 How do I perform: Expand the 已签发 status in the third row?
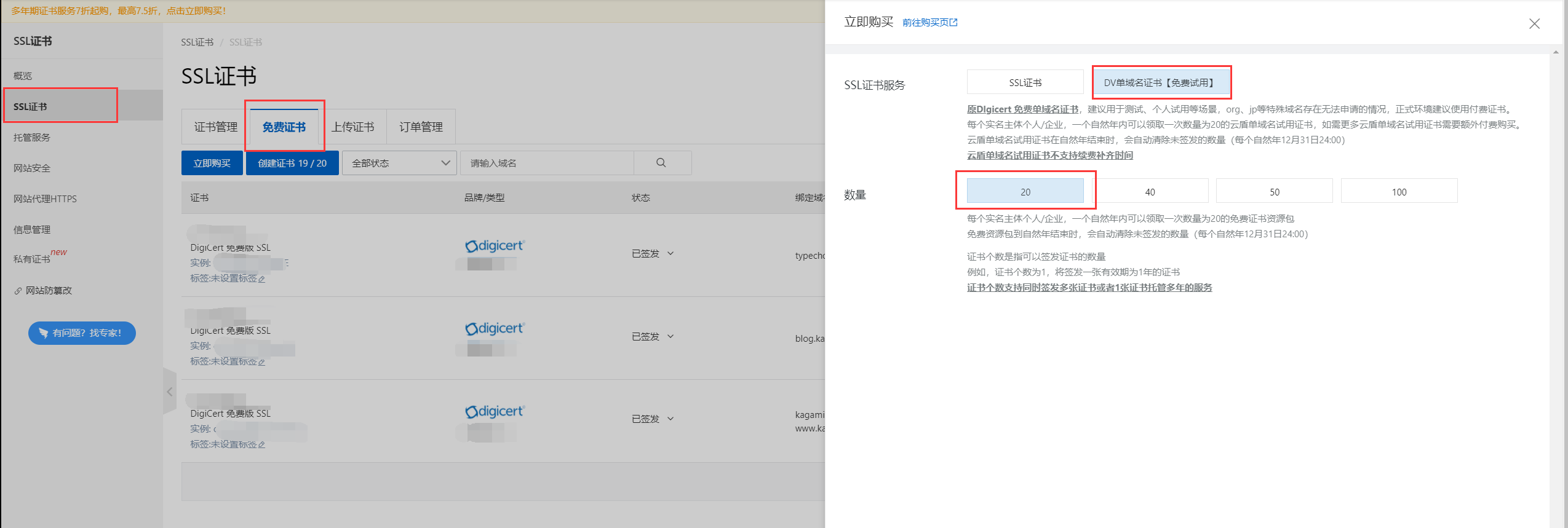coord(653,419)
